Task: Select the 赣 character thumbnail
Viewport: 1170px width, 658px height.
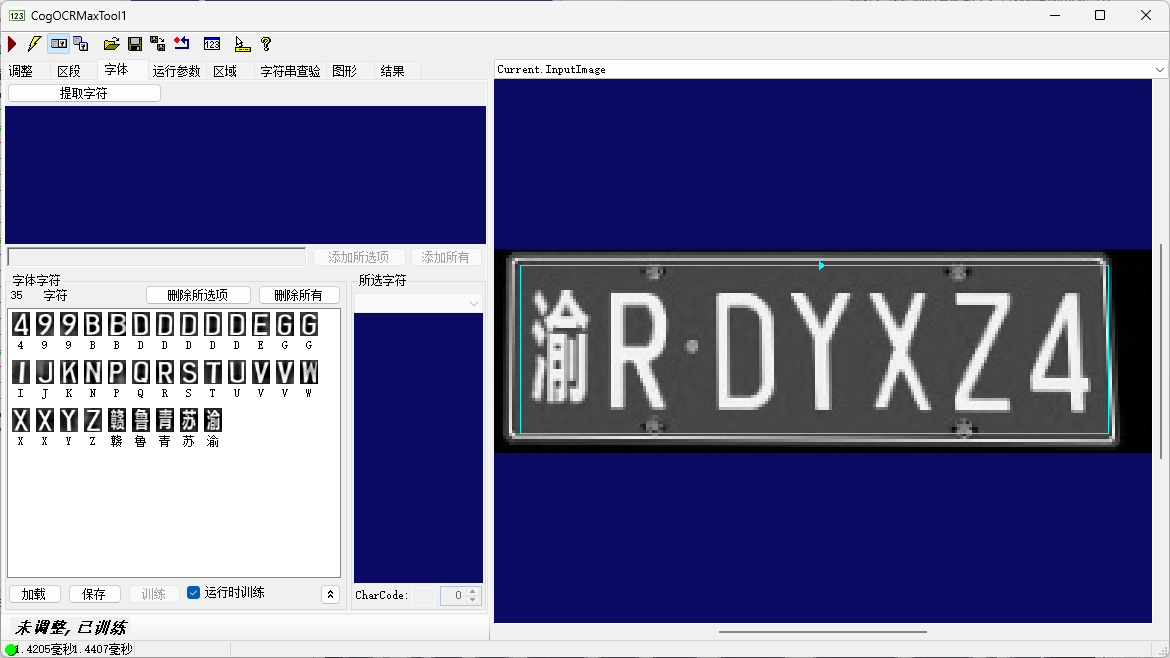Action: coord(116,420)
